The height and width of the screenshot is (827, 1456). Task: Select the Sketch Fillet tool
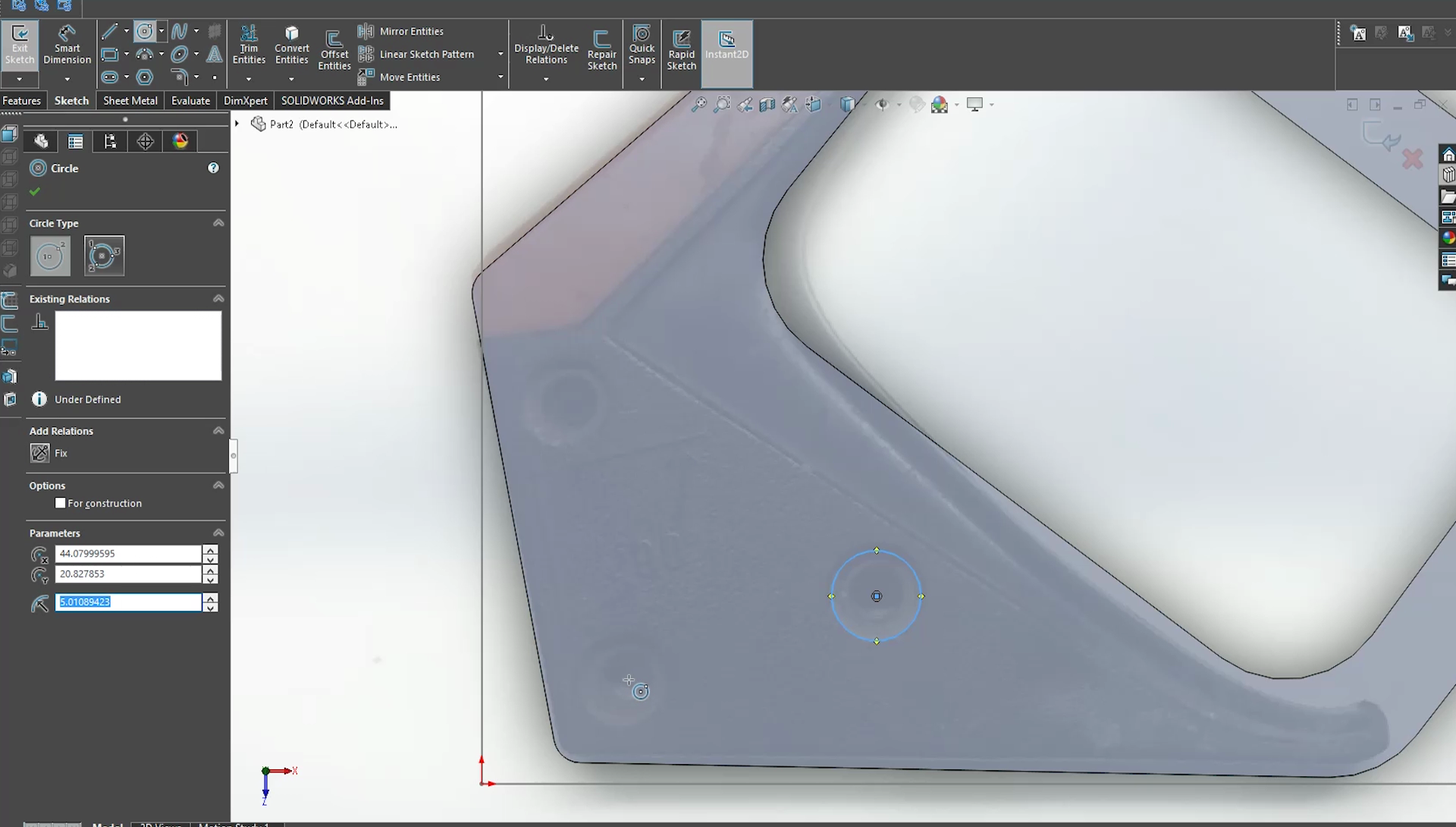180,77
